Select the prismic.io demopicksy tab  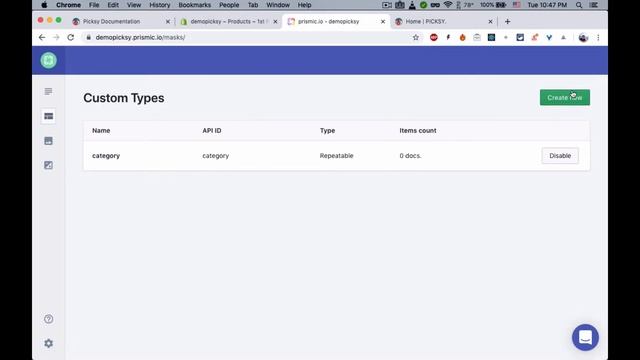[336, 21]
